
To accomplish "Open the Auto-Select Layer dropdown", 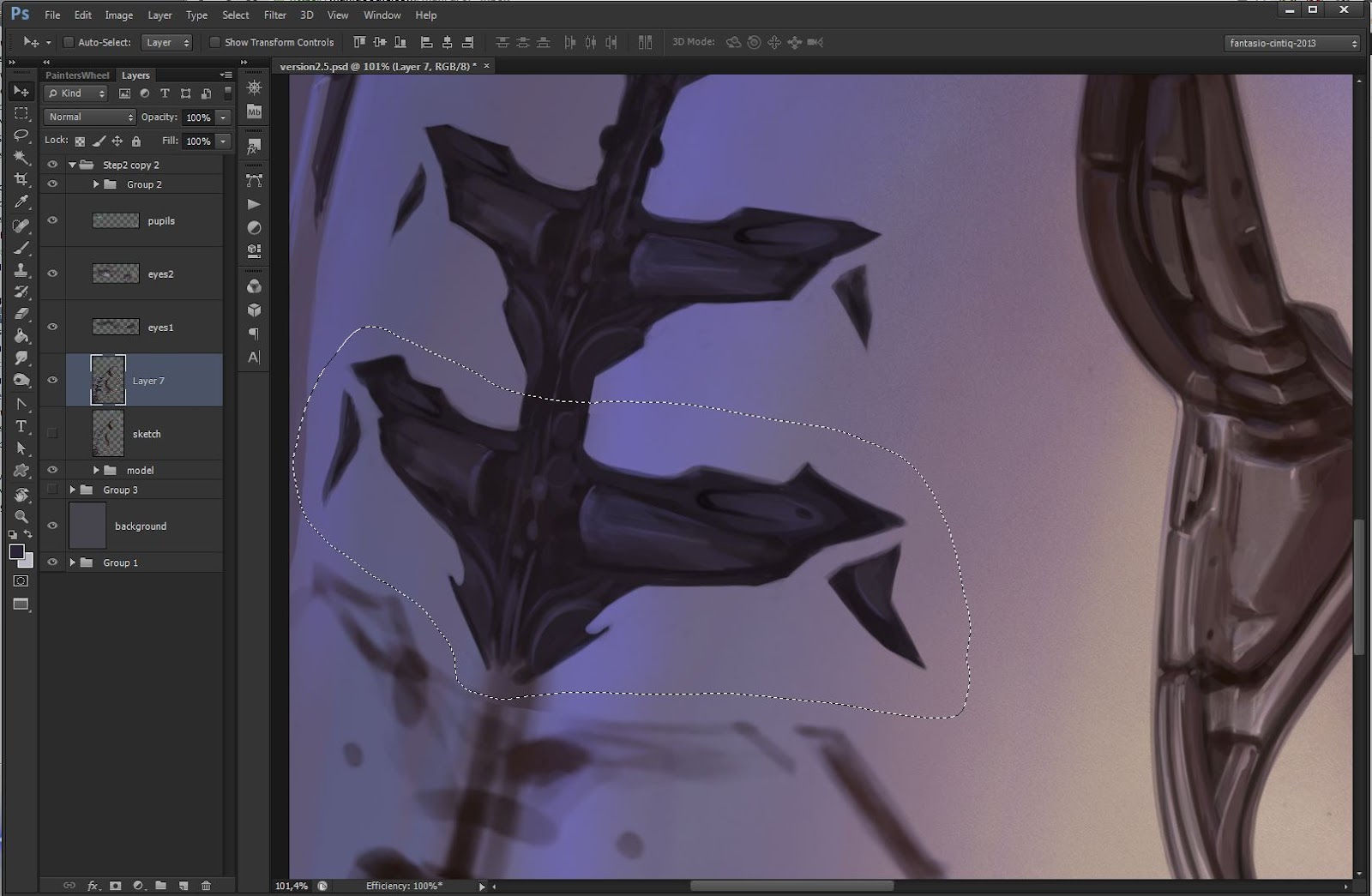I will 167,42.
